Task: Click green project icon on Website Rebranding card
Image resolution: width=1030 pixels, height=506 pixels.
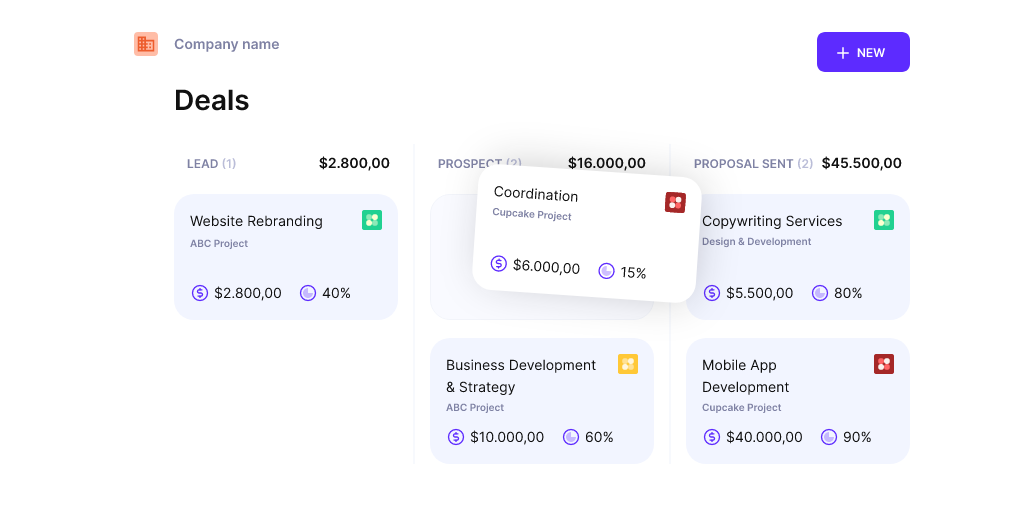Action: (372, 220)
